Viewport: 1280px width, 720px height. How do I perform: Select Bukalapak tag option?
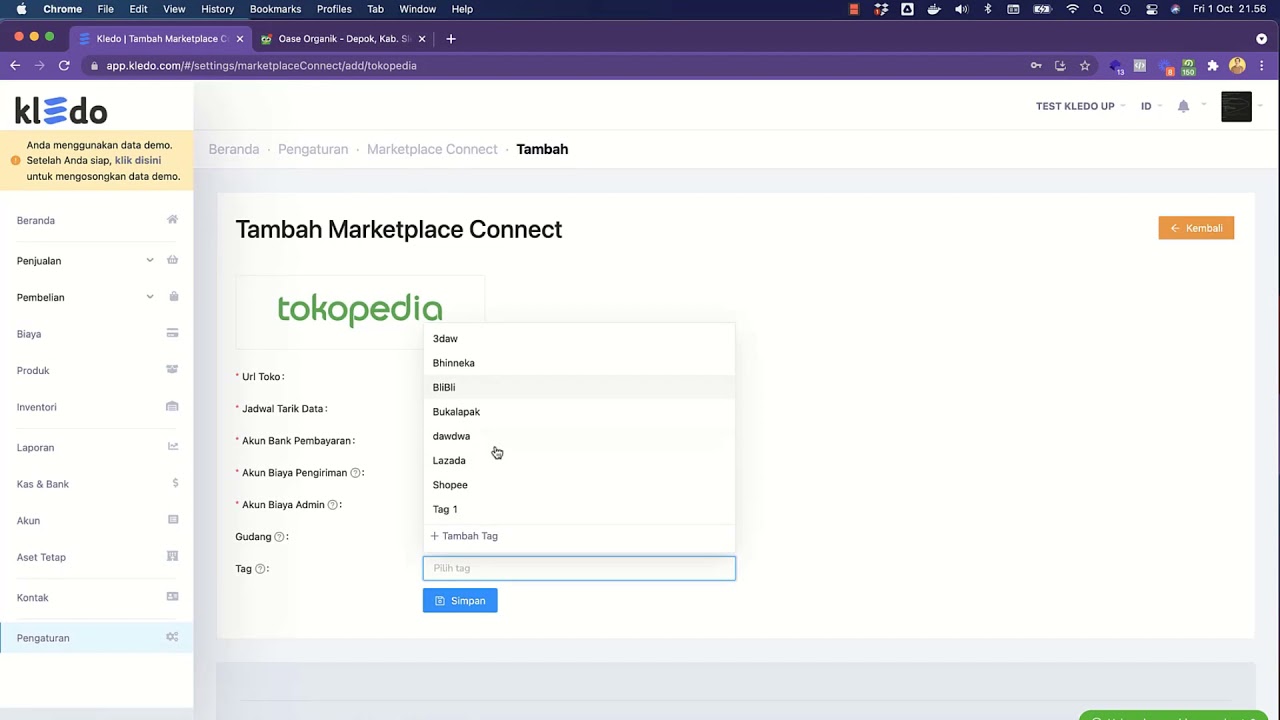tap(579, 412)
